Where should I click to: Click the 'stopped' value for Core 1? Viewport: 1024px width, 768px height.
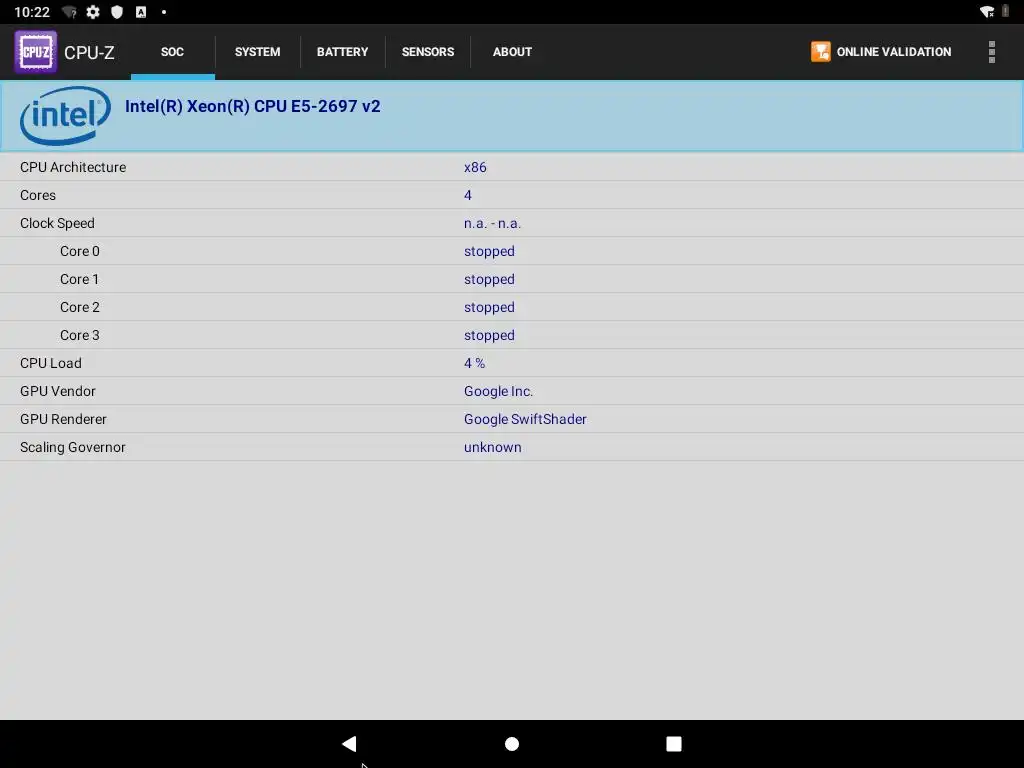tap(489, 280)
